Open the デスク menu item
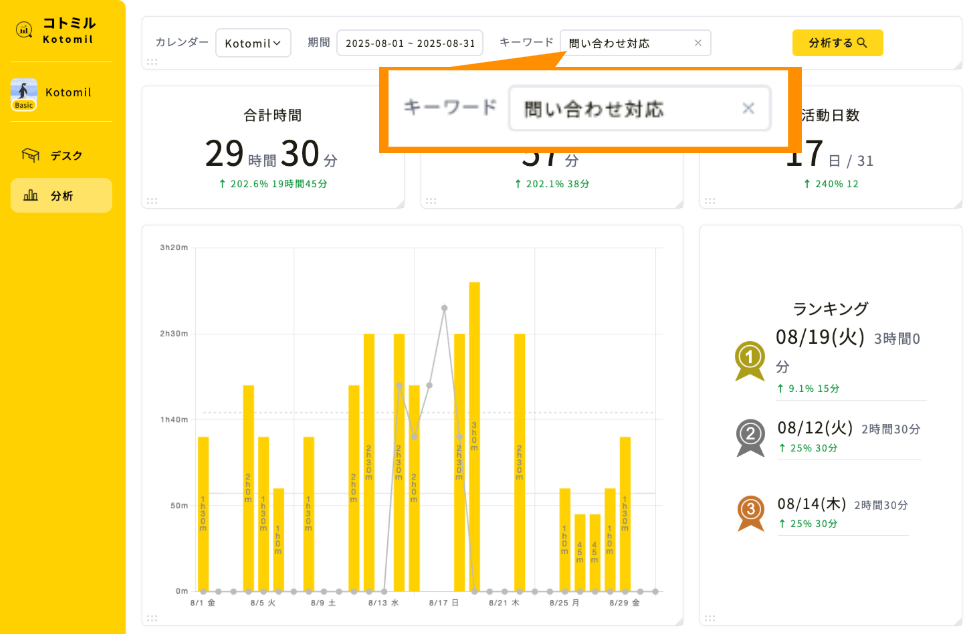 tap(61, 156)
